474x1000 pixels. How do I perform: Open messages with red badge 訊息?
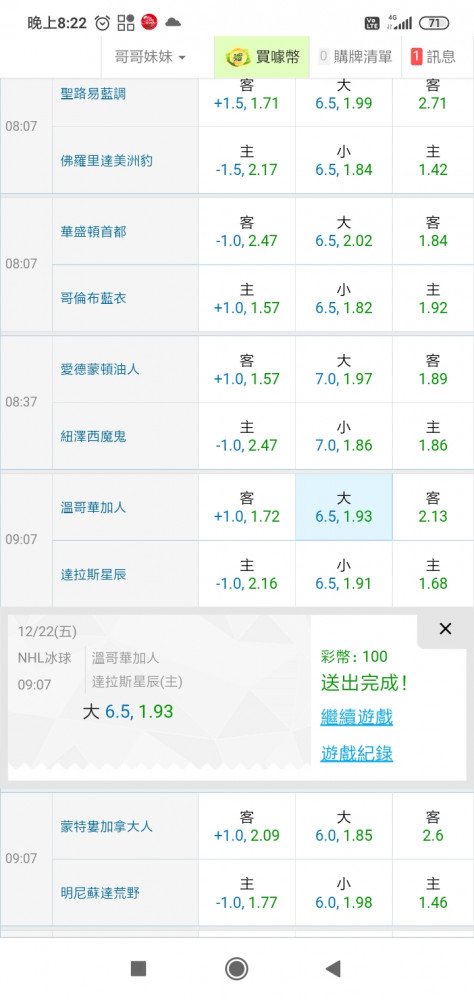[433, 57]
